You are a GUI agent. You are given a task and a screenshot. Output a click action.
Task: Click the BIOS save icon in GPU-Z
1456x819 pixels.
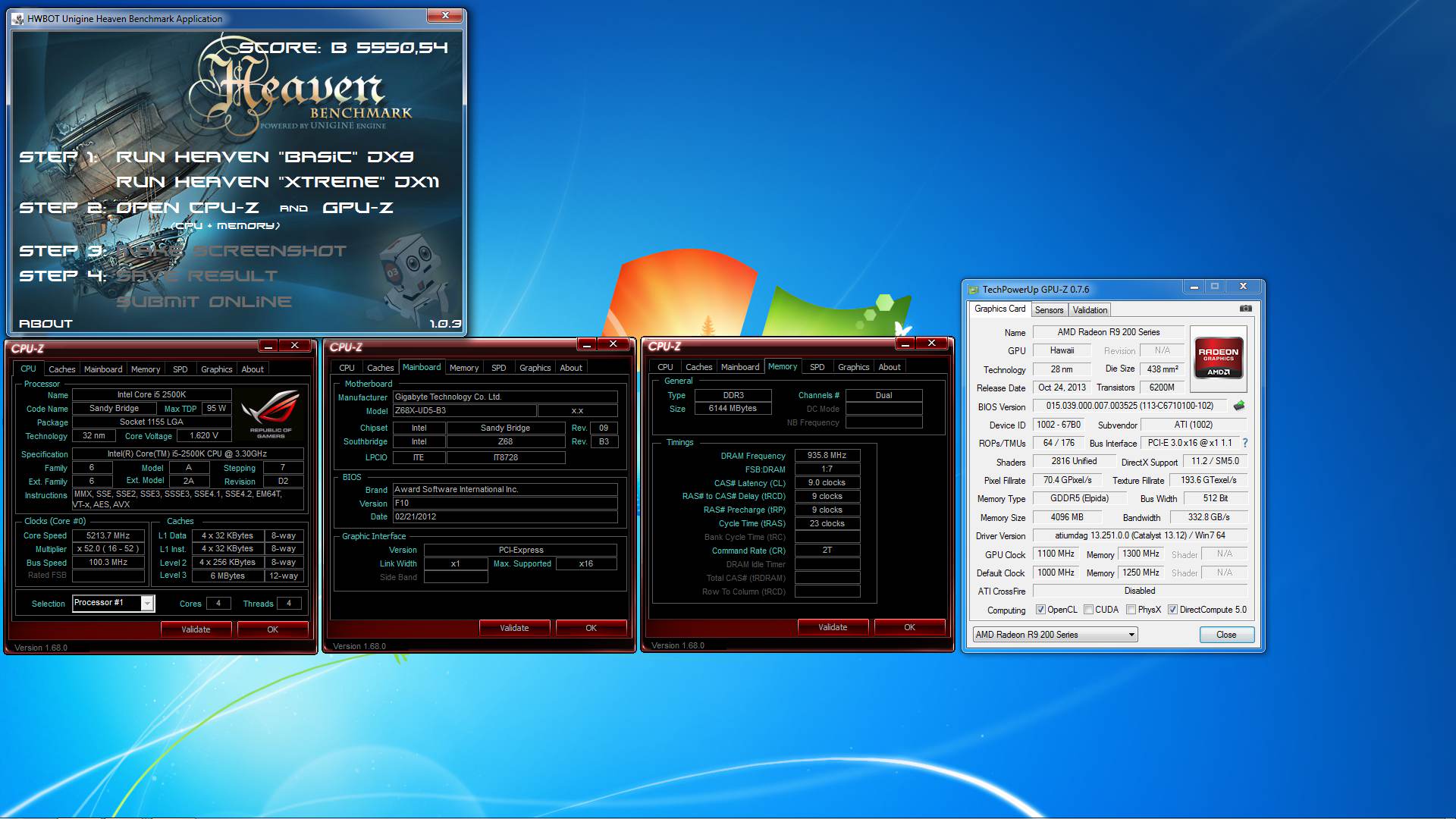coord(1239,406)
